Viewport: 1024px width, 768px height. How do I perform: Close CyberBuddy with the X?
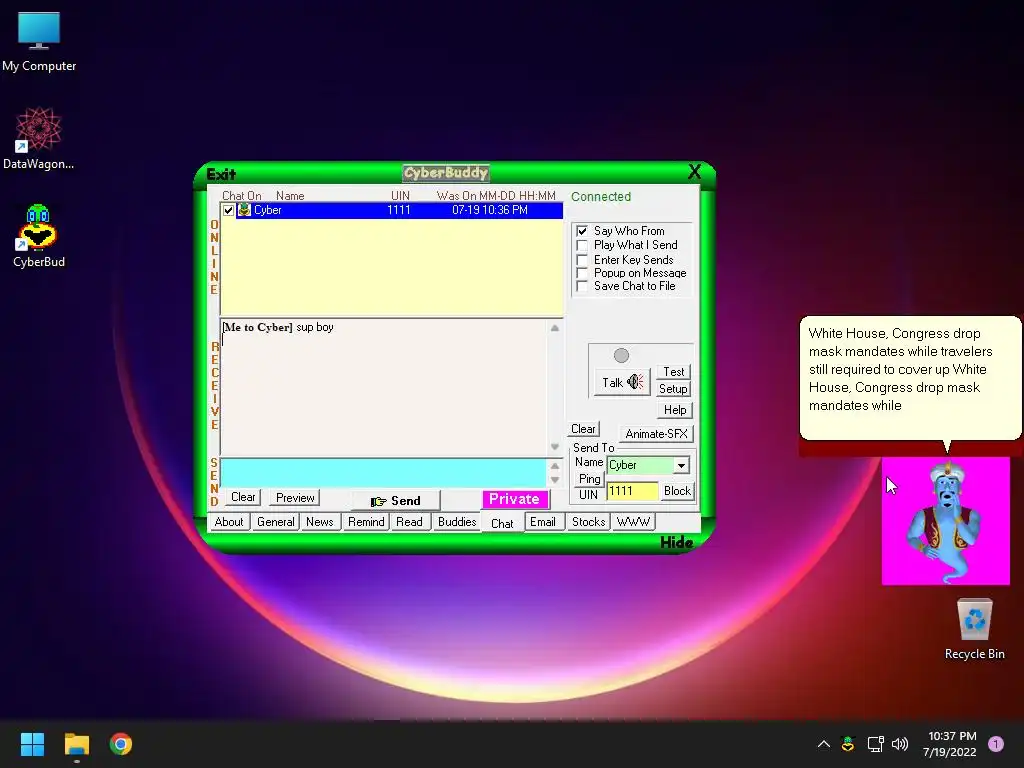click(x=694, y=172)
